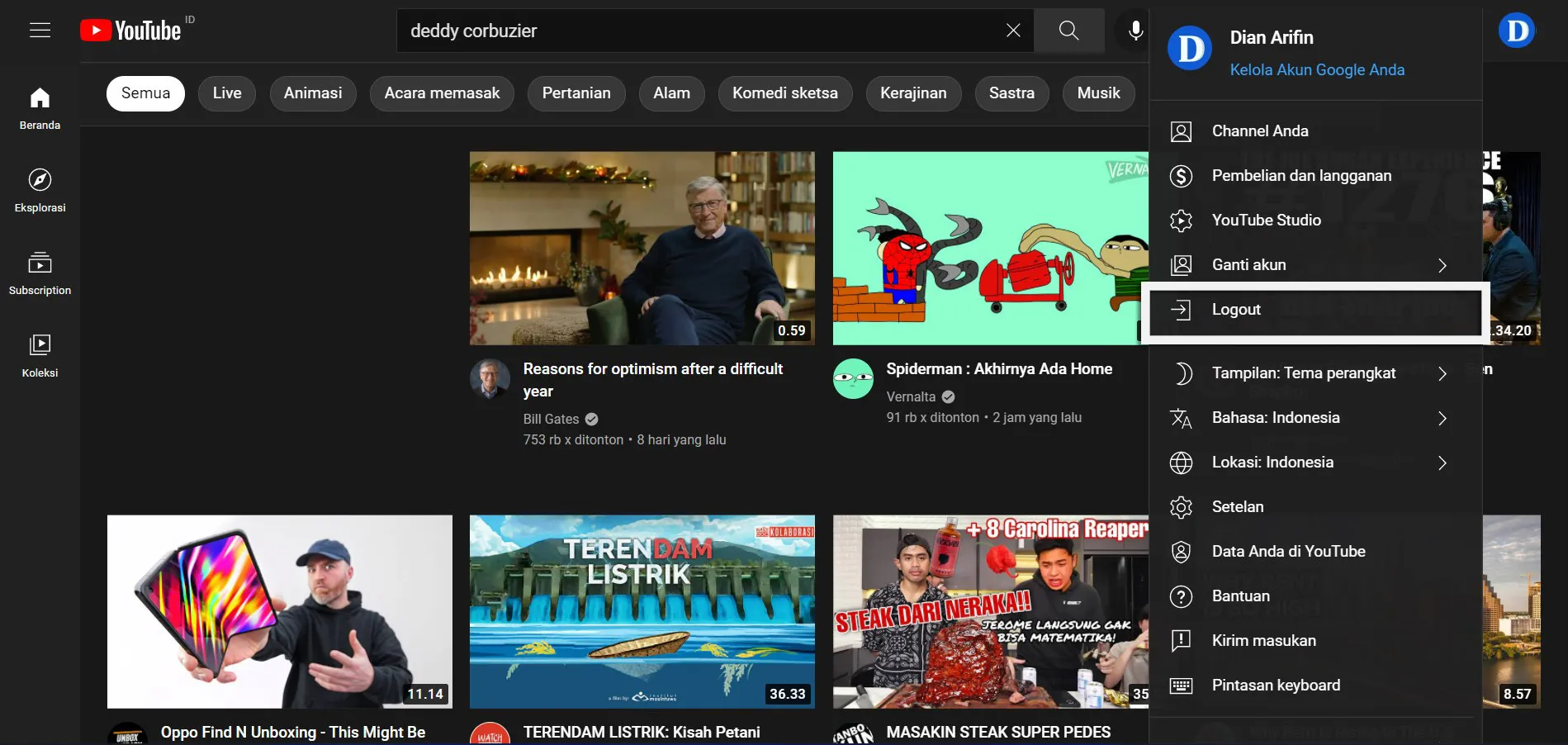Select the Logout menu entry
Viewport: 1568px width, 745px height.
tap(1236, 309)
